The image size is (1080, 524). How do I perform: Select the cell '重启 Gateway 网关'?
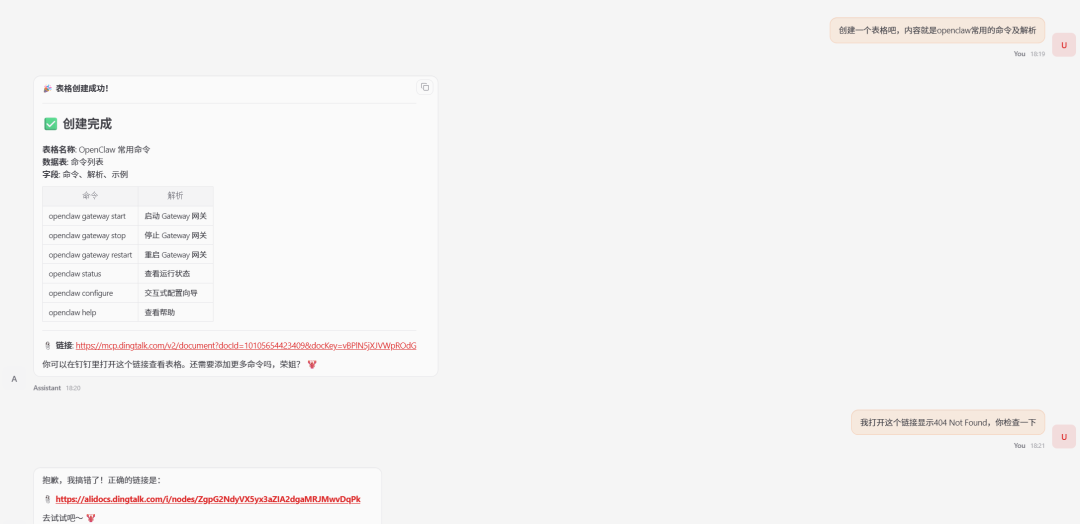(x=176, y=255)
